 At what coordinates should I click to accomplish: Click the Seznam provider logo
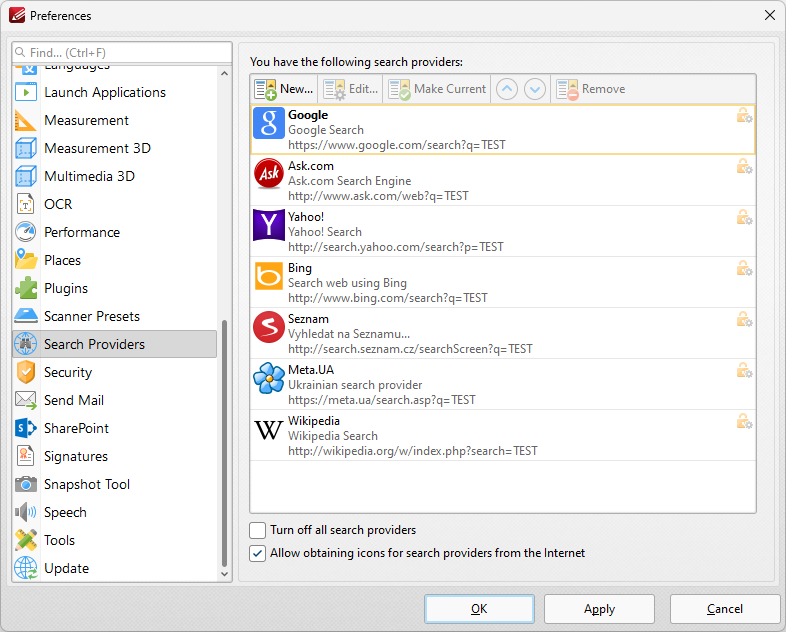tap(269, 327)
